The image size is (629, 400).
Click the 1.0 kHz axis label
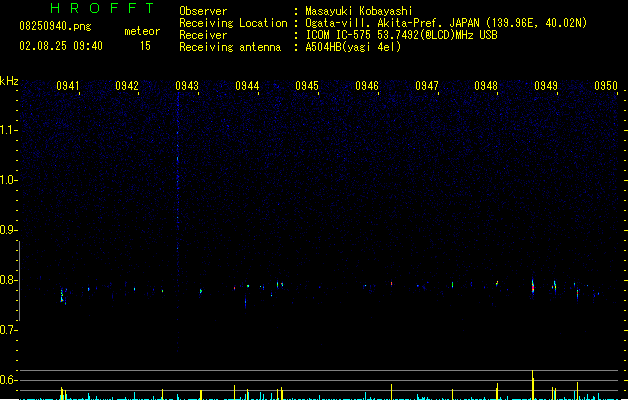8,180
